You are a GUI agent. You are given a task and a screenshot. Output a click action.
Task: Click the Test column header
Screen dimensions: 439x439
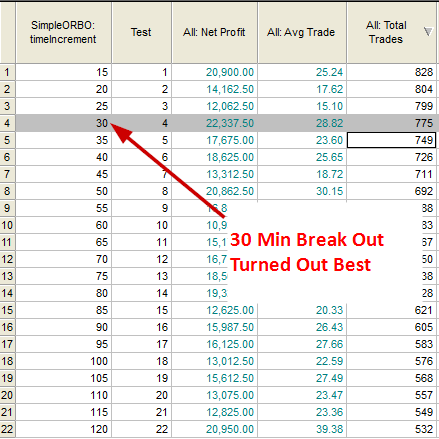pos(141,32)
